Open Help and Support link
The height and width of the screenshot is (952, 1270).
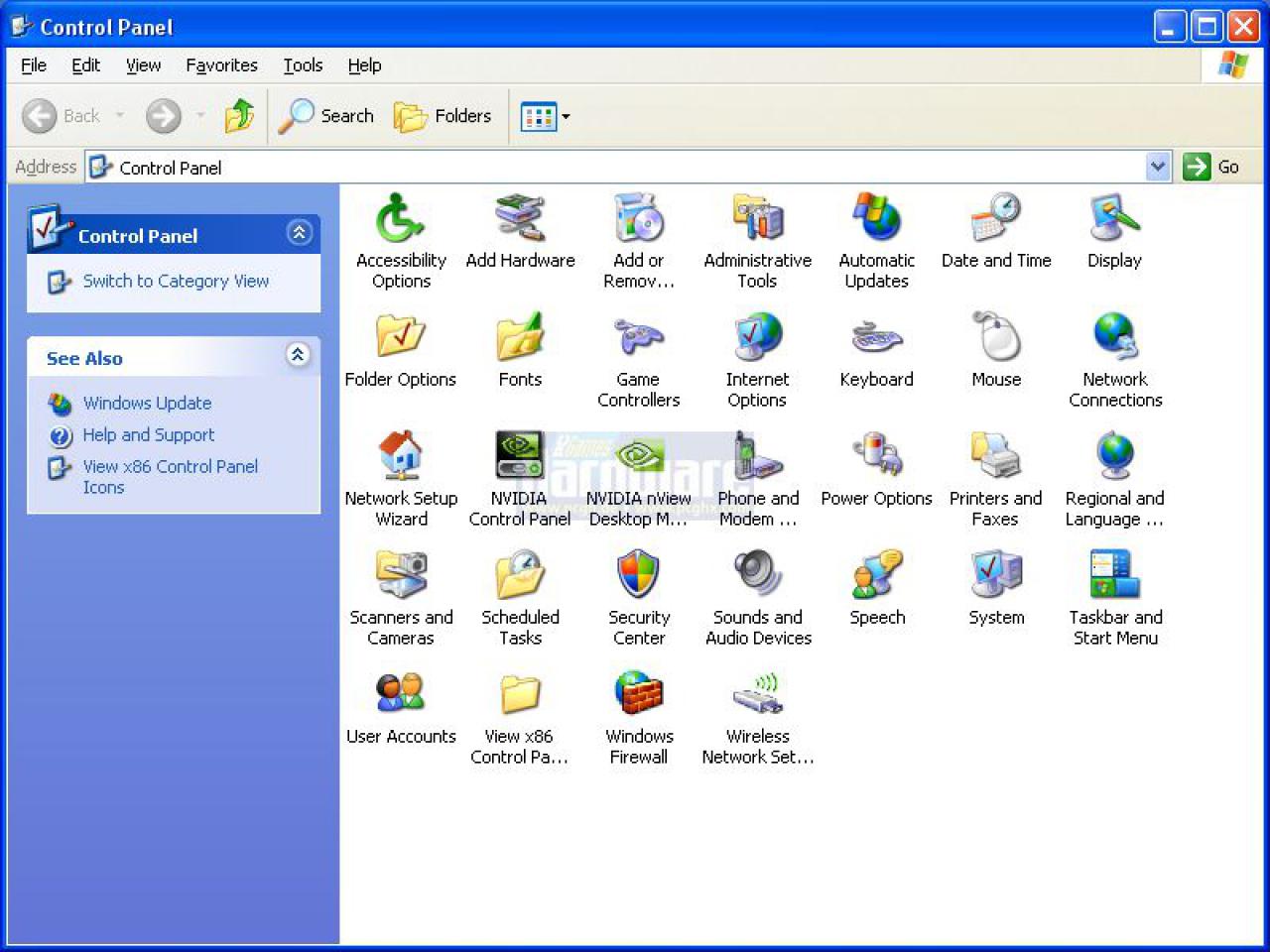pyautogui.click(x=148, y=434)
